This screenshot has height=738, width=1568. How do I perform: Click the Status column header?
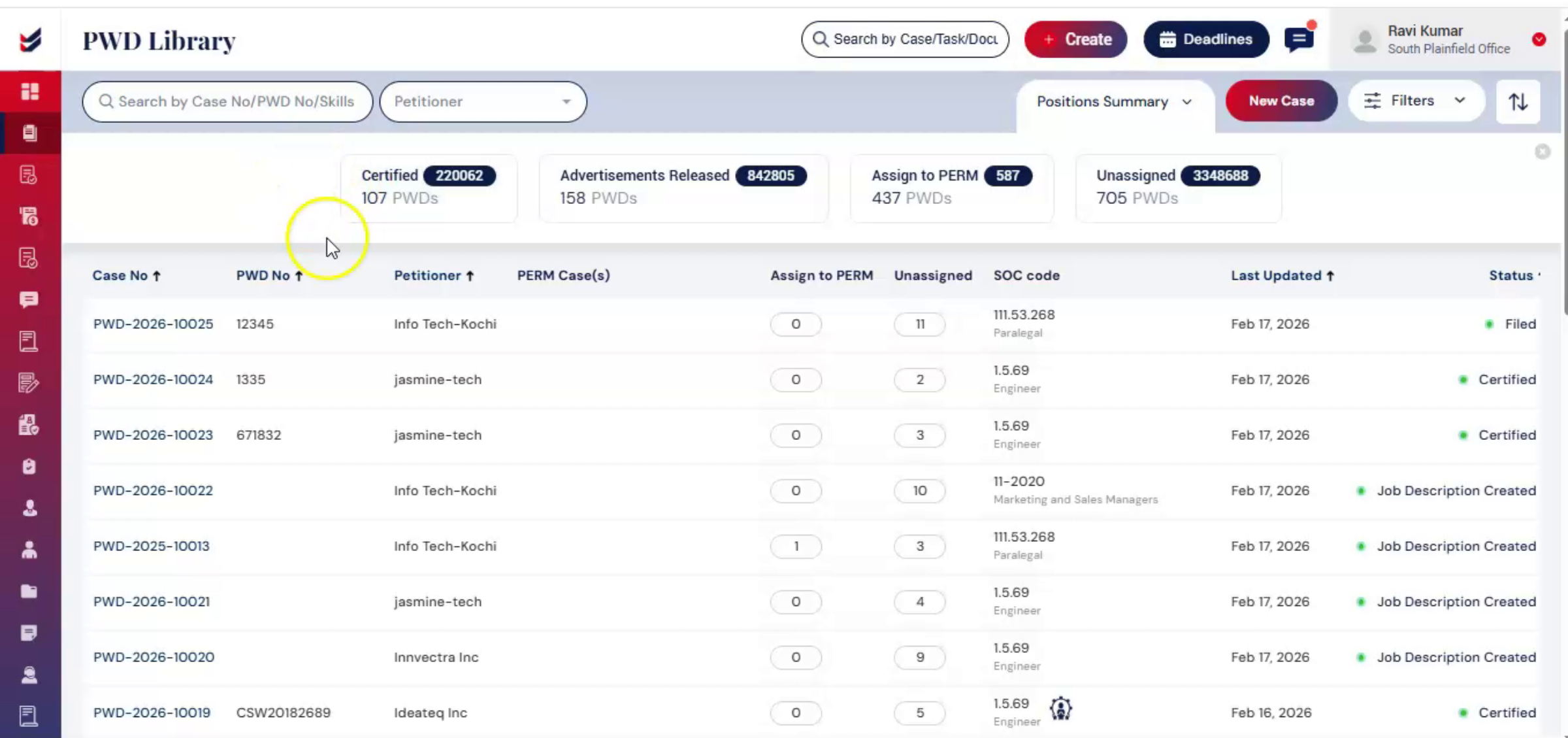pos(1511,276)
